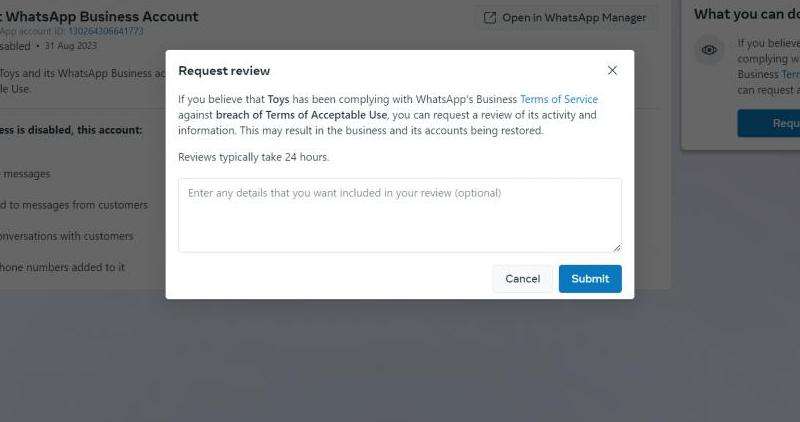
Task: Click the bold Toys business name
Action: tap(278, 99)
